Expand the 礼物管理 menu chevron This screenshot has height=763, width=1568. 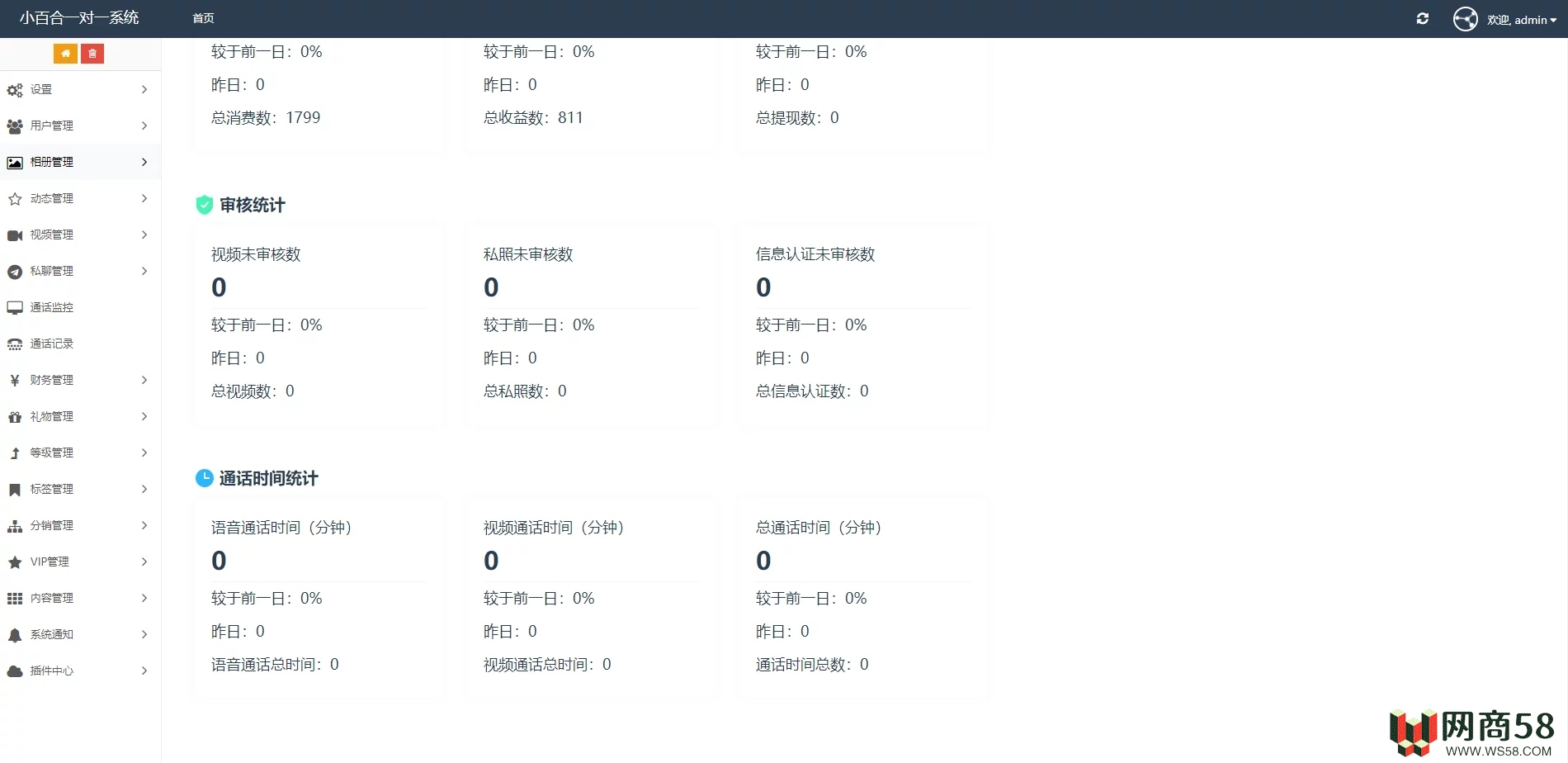click(144, 416)
